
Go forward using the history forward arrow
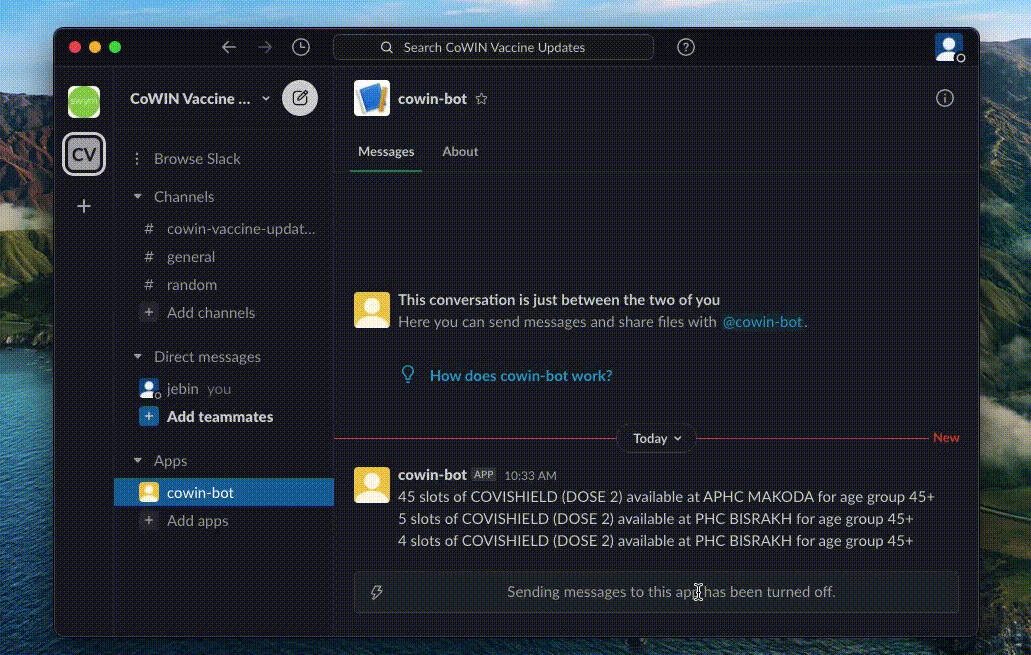(x=265, y=47)
